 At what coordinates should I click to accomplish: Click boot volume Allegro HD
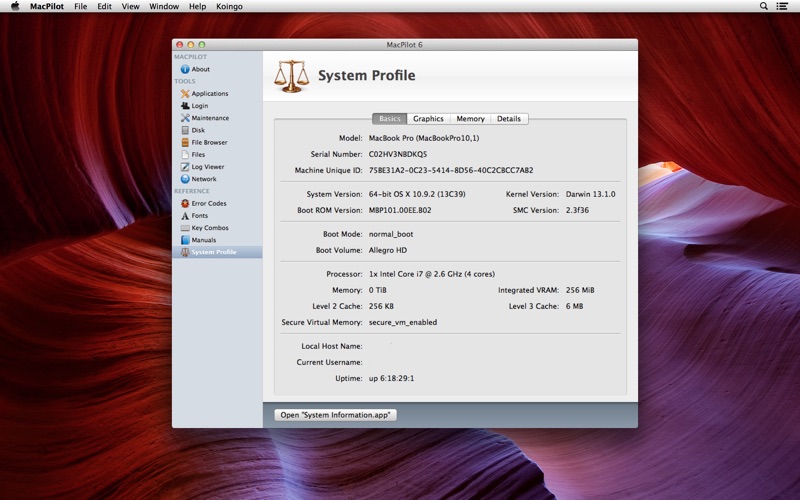(x=388, y=250)
